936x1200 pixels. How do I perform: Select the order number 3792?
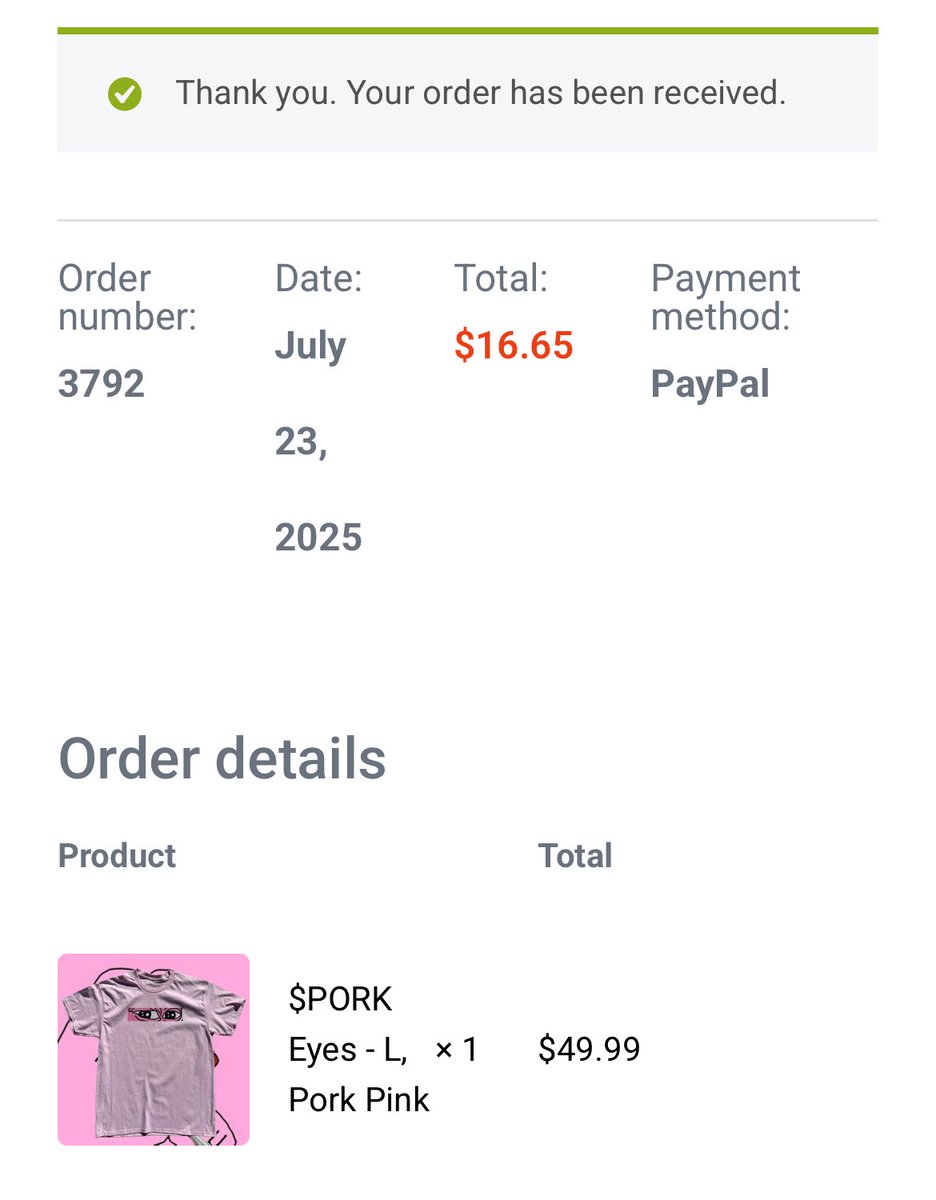101,383
